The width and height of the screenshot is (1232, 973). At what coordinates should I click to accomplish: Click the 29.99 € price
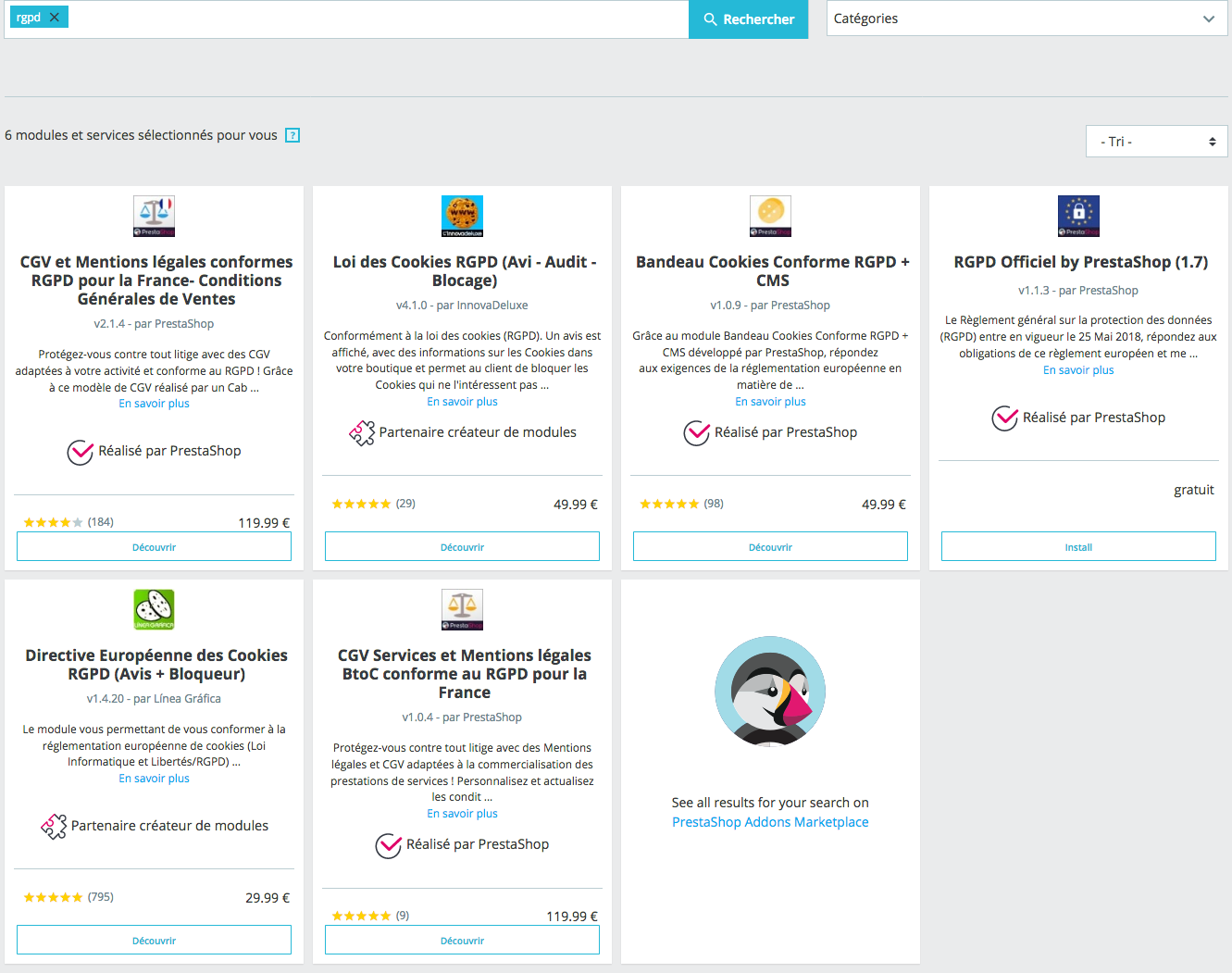(268, 898)
